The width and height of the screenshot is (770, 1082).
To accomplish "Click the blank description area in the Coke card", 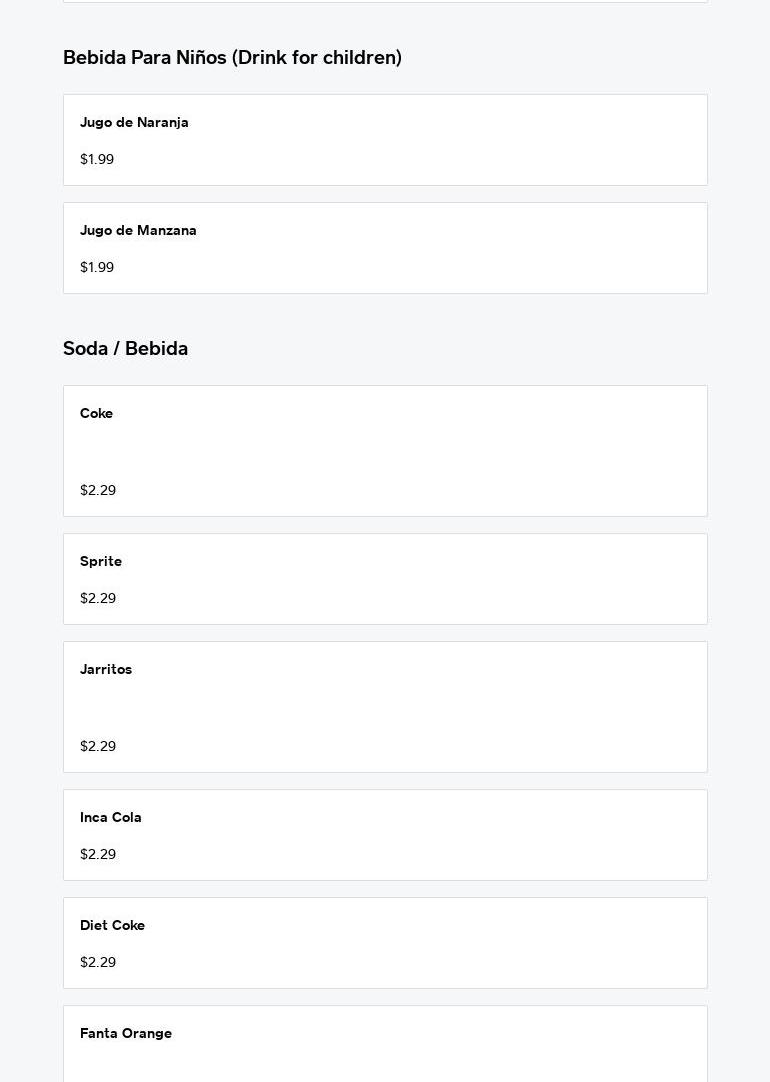I will [385, 452].
